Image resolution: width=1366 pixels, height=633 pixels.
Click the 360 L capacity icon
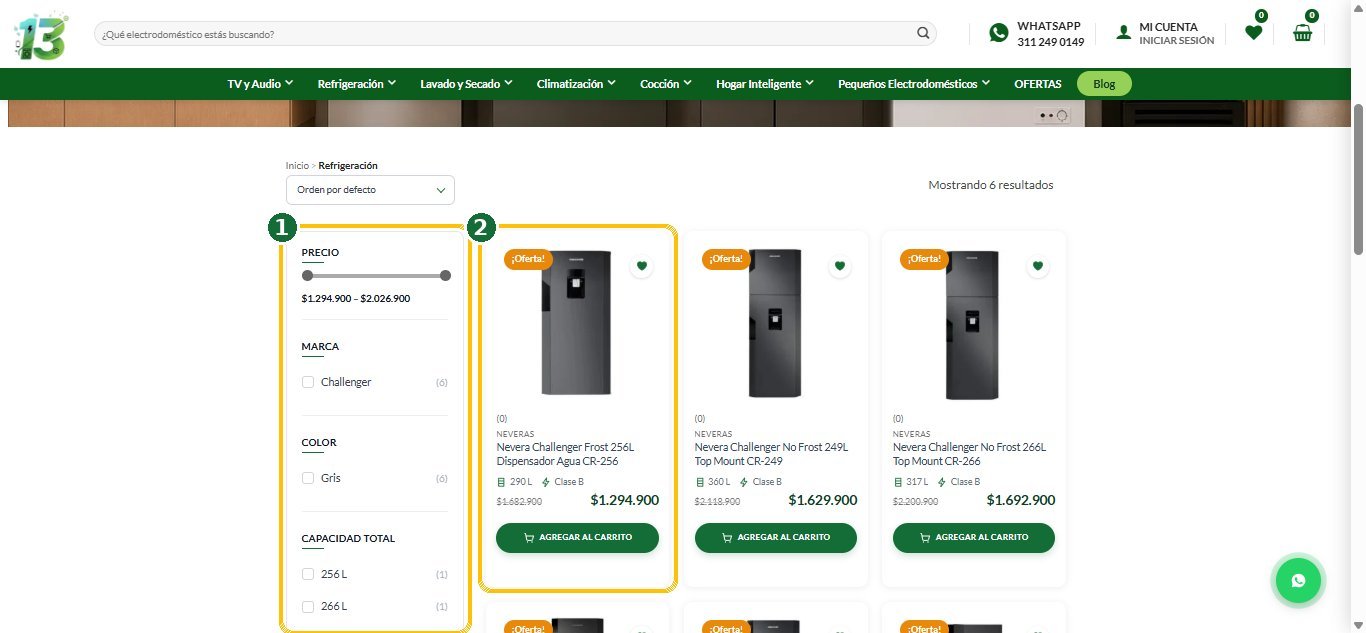pos(699,482)
